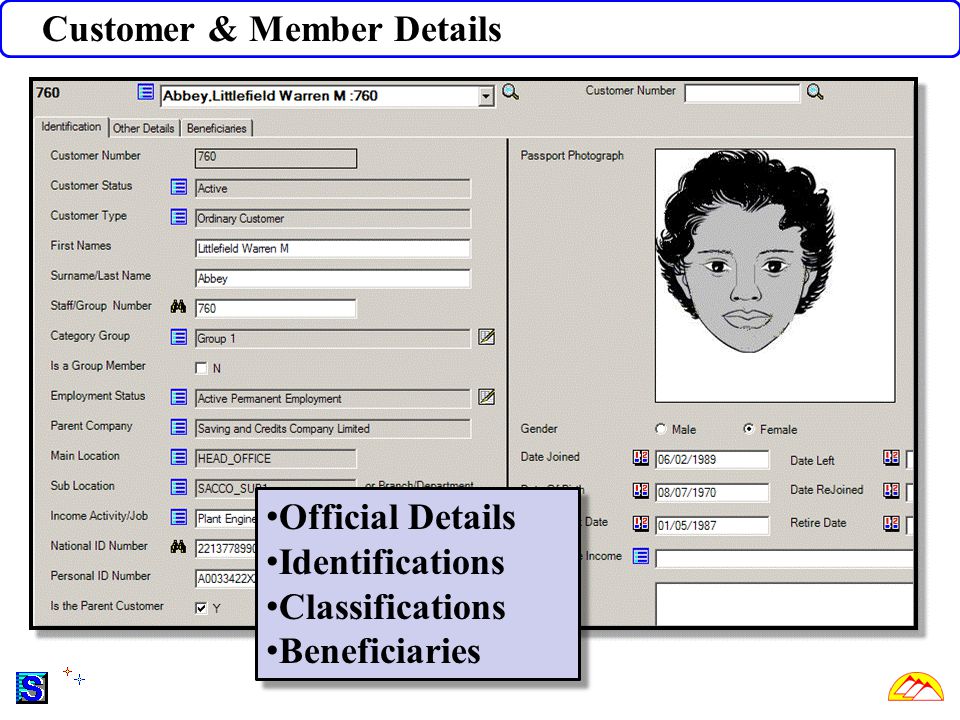Viewport: 960px width, 720px height.
Task: Open Category Group list icon
Action: coord(178,337)
